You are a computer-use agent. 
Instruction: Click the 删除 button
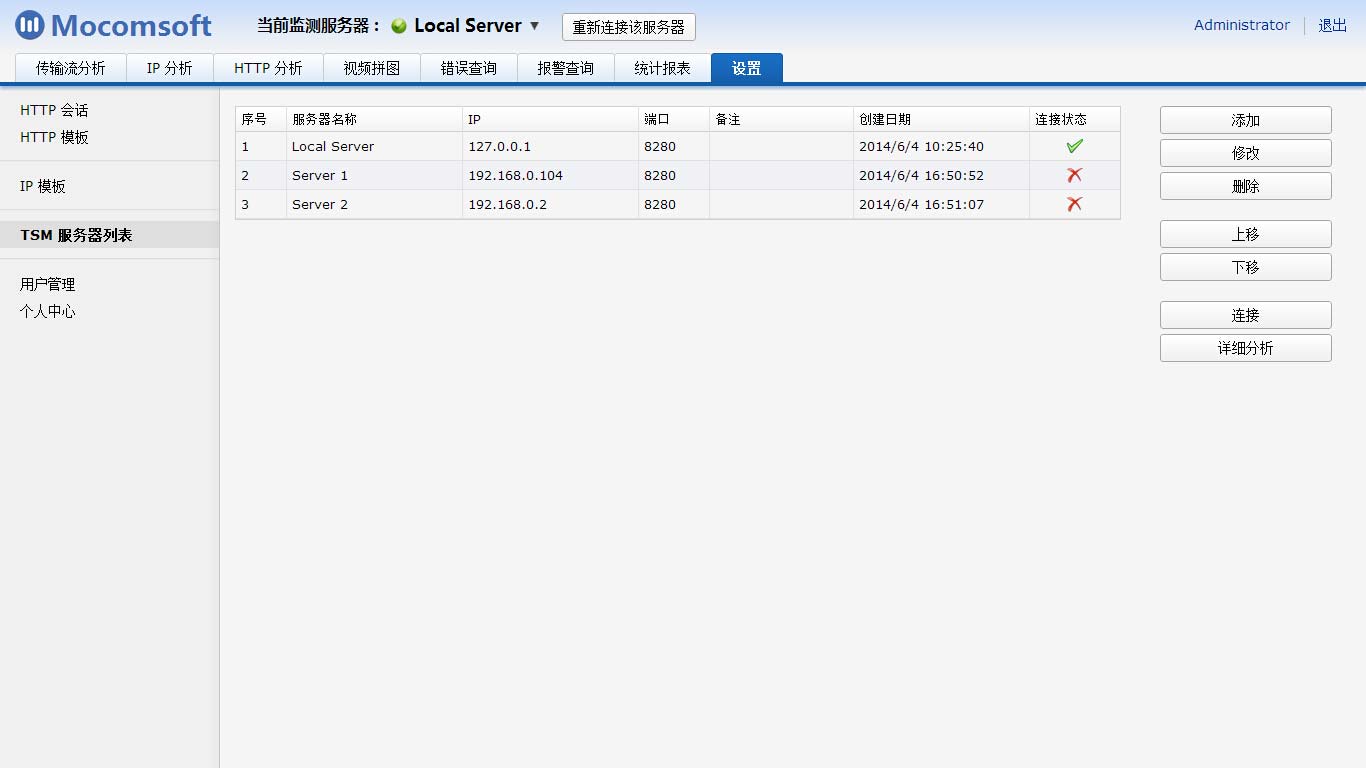(x=1245, y=185)
